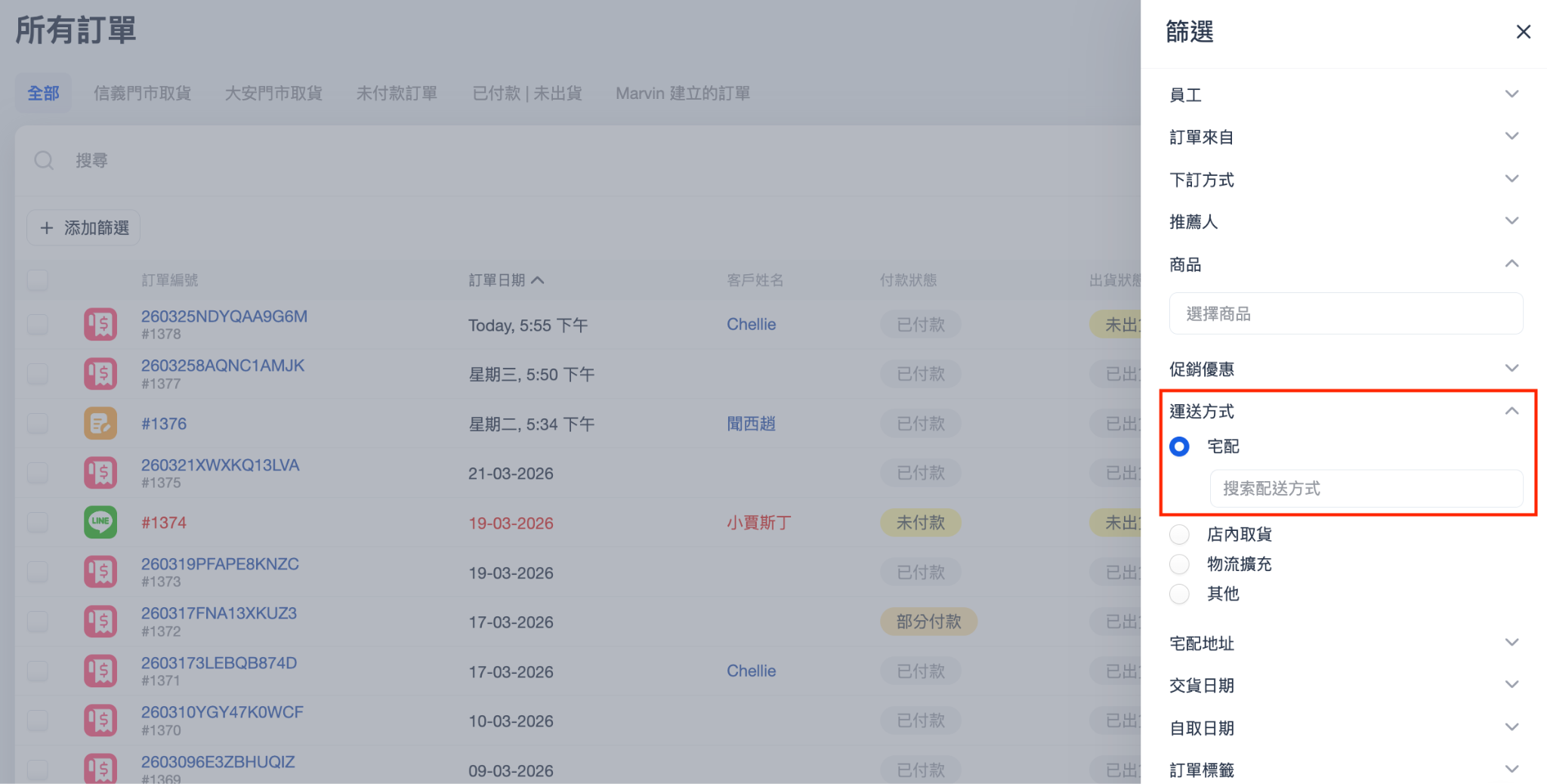Collapse the 運送方式 filter section
1547x784 pixels.
(x=1511, y=411)
